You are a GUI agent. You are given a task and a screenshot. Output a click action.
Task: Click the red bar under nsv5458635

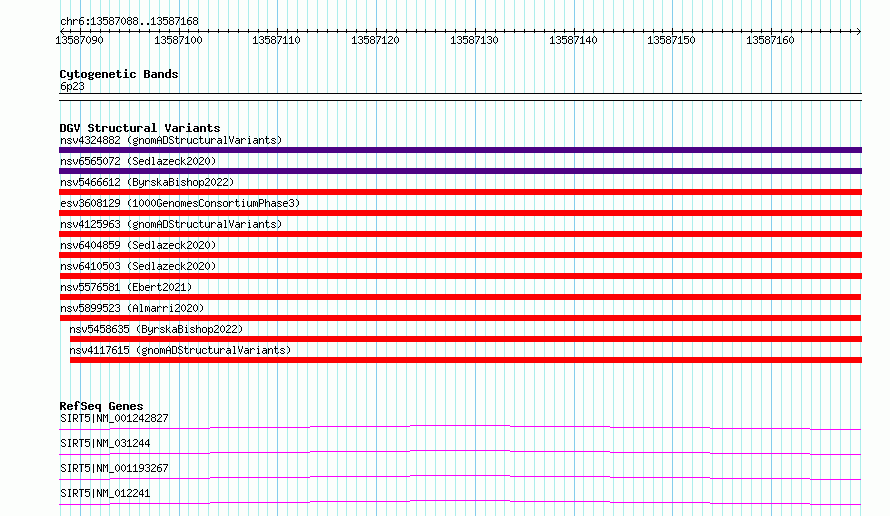click(466, 339)
